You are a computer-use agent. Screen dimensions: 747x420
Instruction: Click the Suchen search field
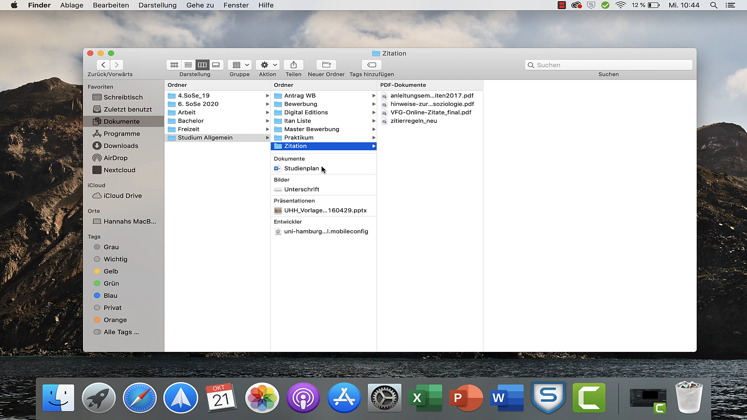pos(612,65)
